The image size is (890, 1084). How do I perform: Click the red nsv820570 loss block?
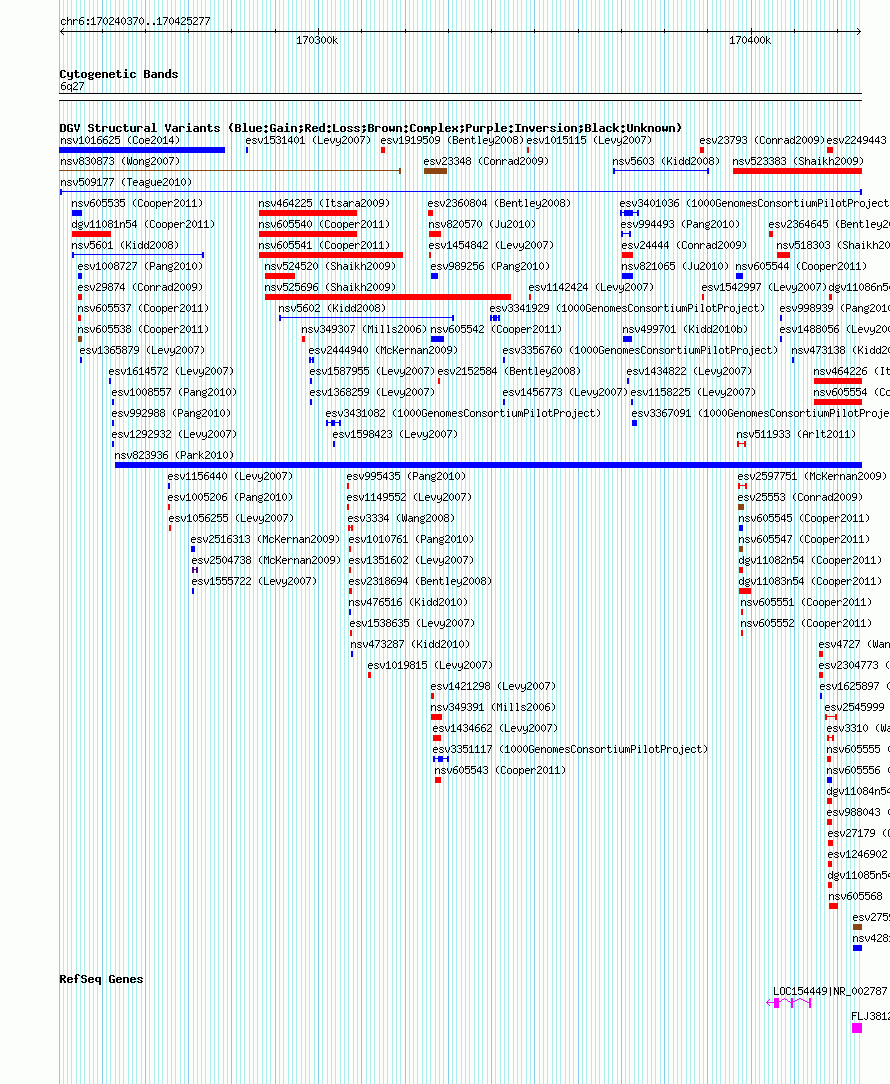[435, 234]
